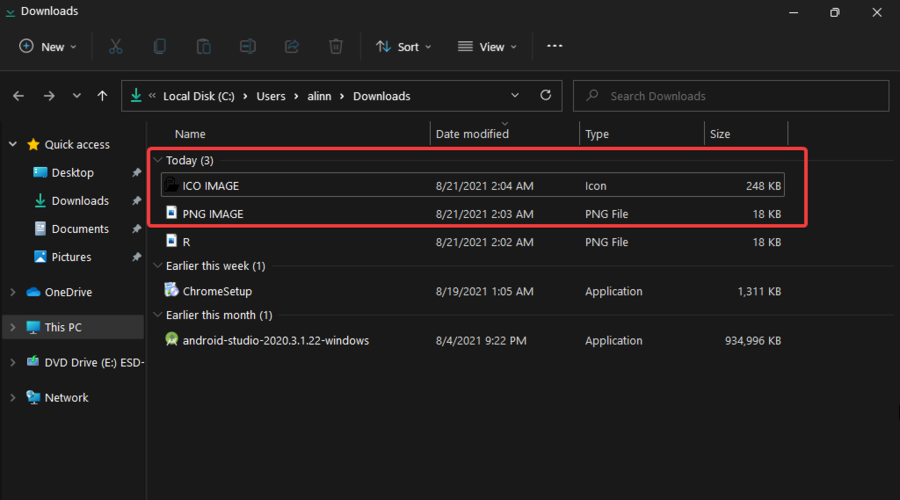Image resolution: width=900 pixels, height=500 pixels.
Task: Click the Cut scissors icon in toolbar
Action: coord(115,46)
